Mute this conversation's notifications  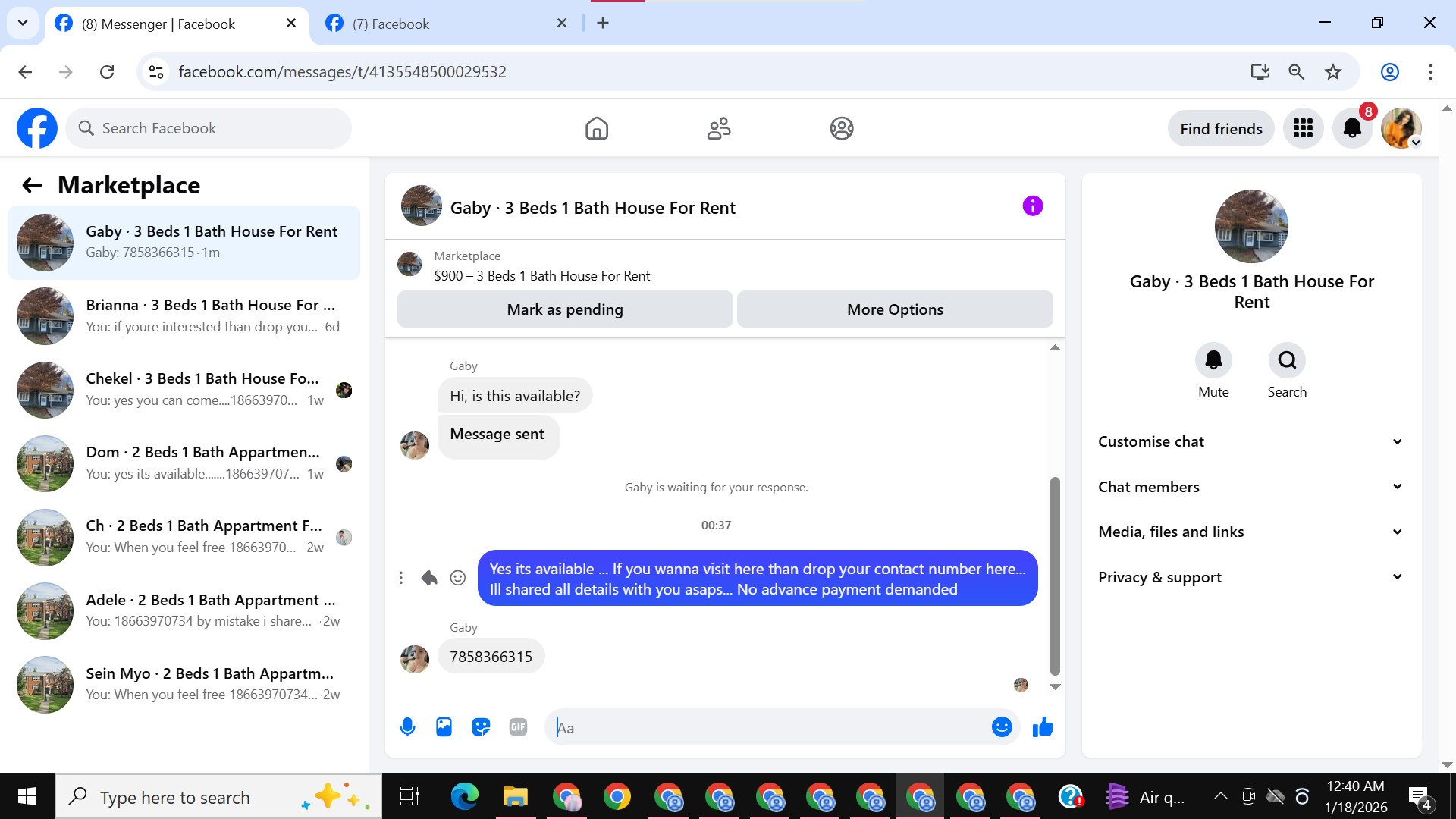[1213, 360]
